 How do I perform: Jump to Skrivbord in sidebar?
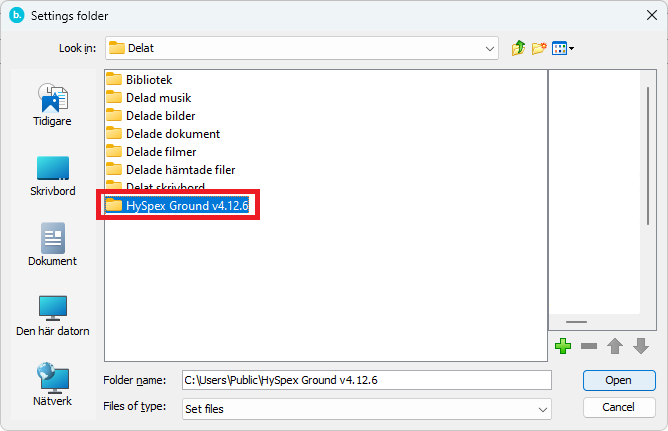click(52, 175)
